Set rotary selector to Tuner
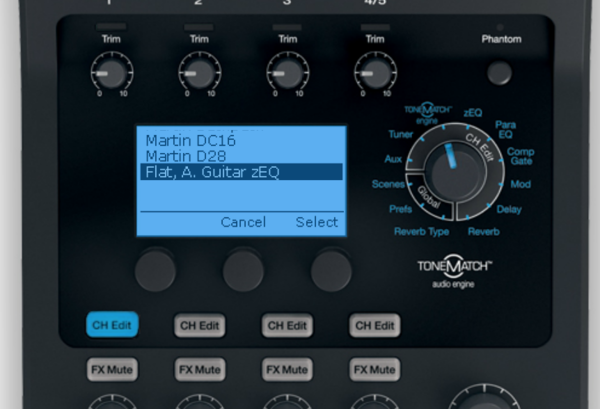This screenshot has width=600, height=409. tap(401, 134)
